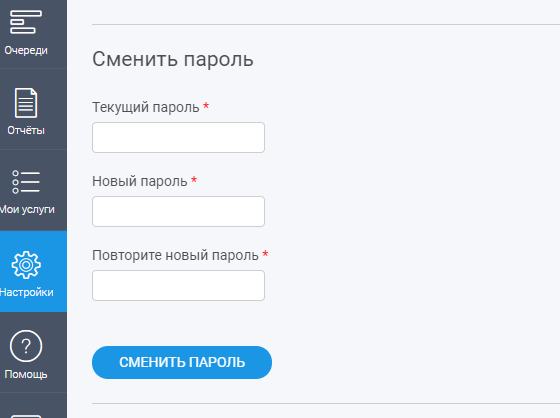Go to the Очереди menu label
The width and height of the screenshot is (560, 418).
point(26,50)
